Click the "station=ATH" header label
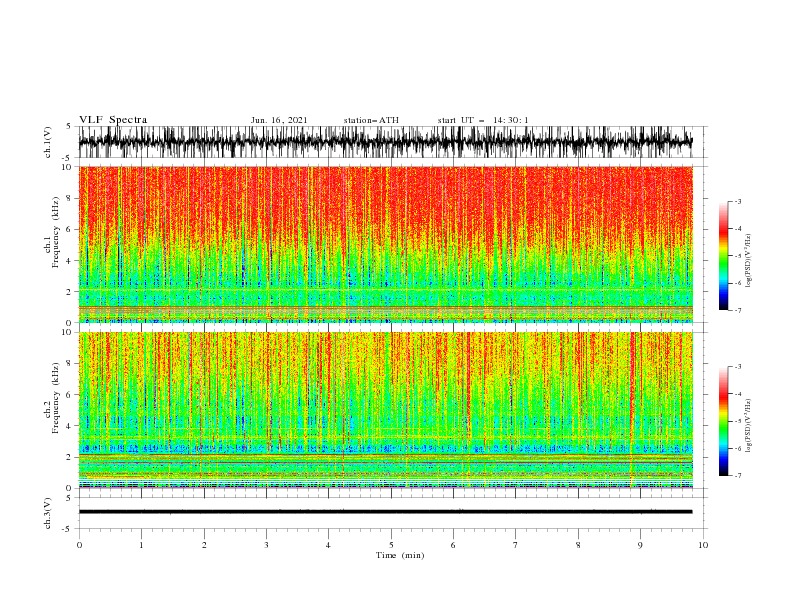This screenshot has height=612, width=792. click(371, 120)
